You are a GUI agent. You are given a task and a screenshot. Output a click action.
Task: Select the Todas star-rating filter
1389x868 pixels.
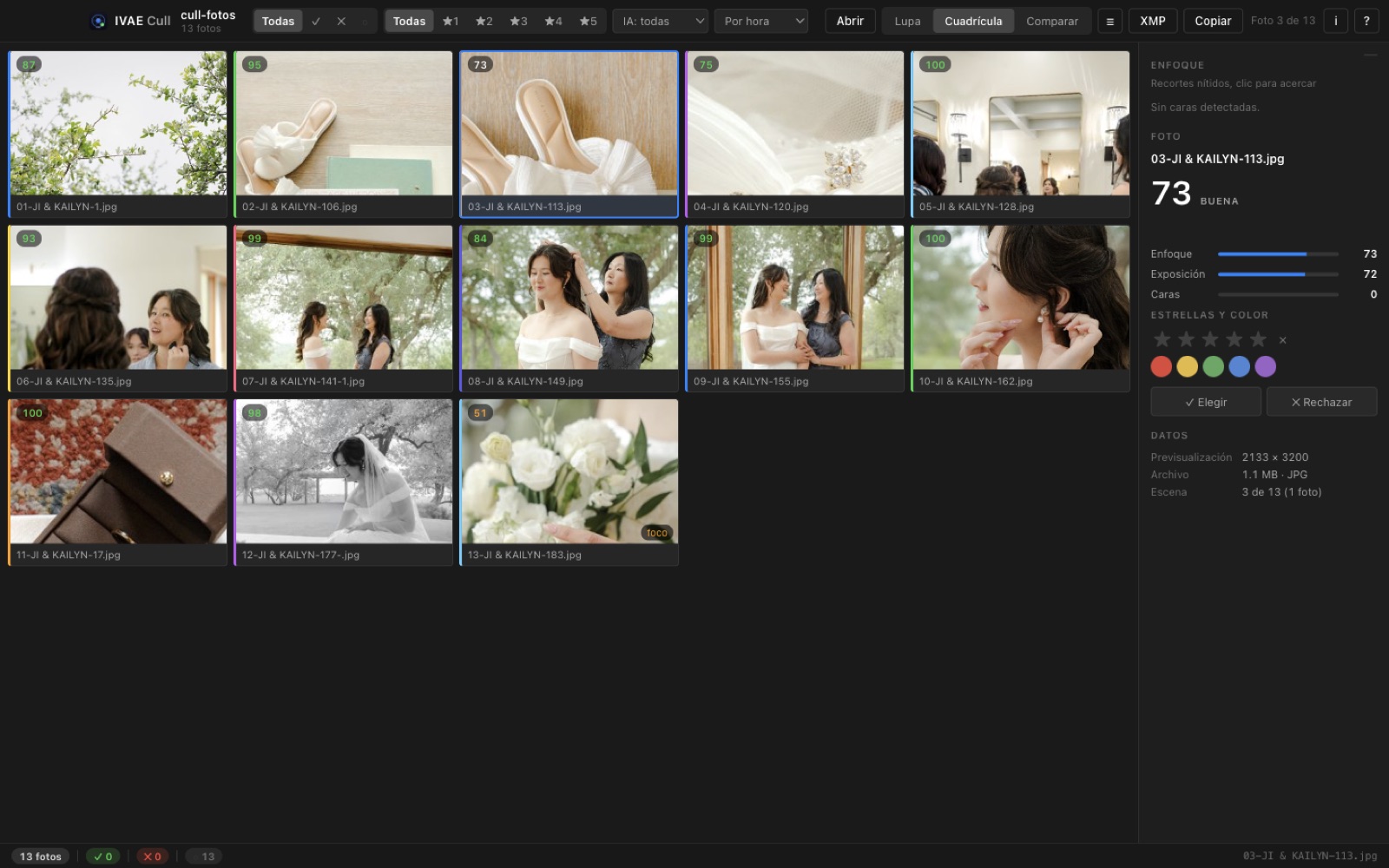click(x=409, y=21)
